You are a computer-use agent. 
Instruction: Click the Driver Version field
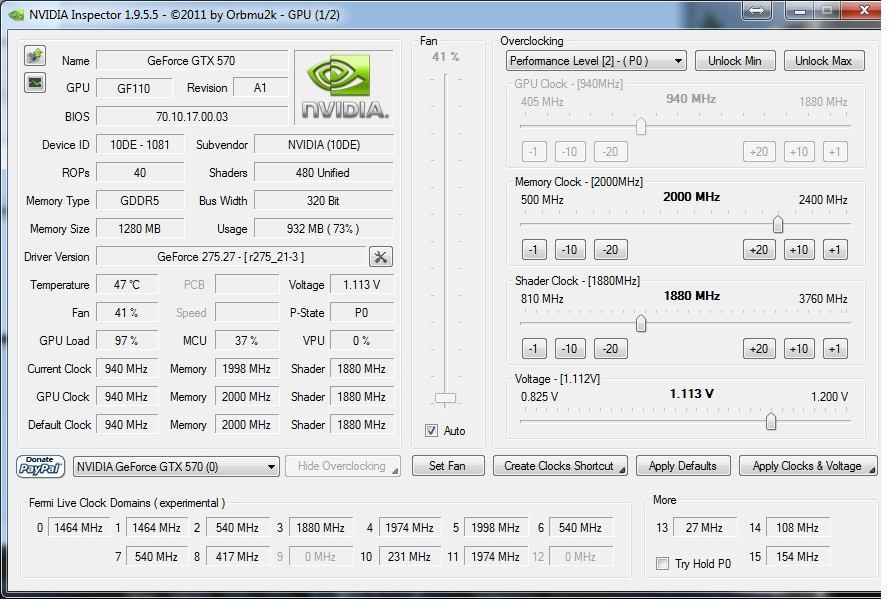231,257
